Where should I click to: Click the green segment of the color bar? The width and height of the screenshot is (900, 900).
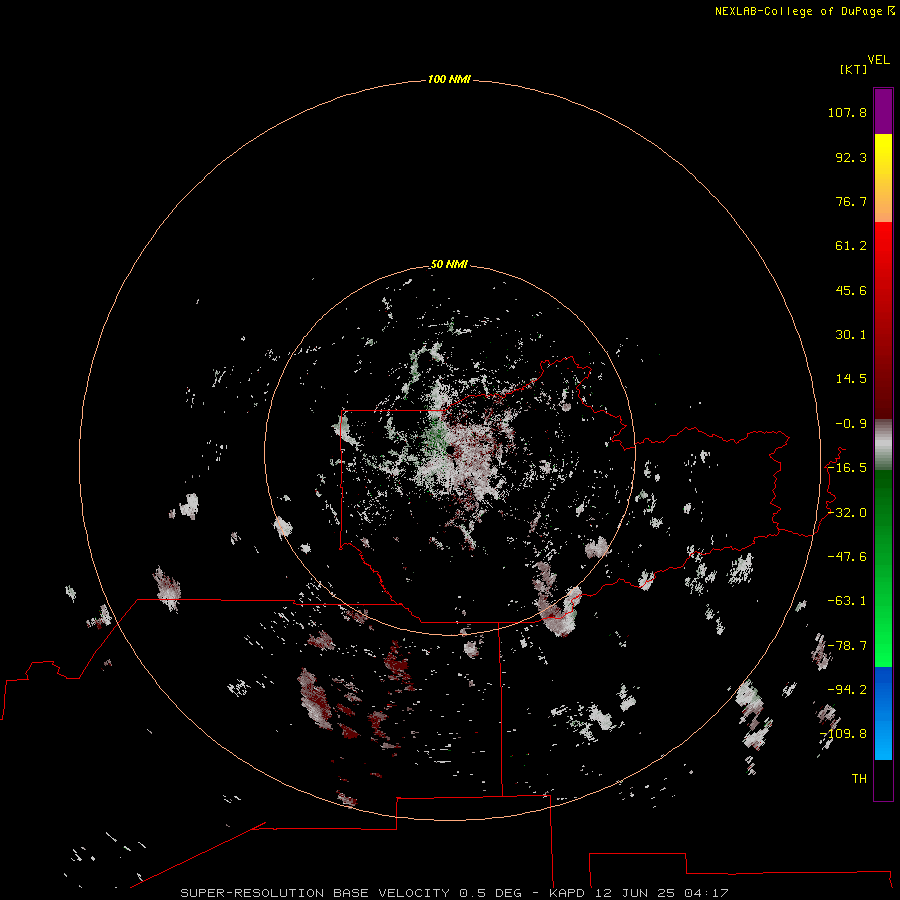(x=883, y=568)
